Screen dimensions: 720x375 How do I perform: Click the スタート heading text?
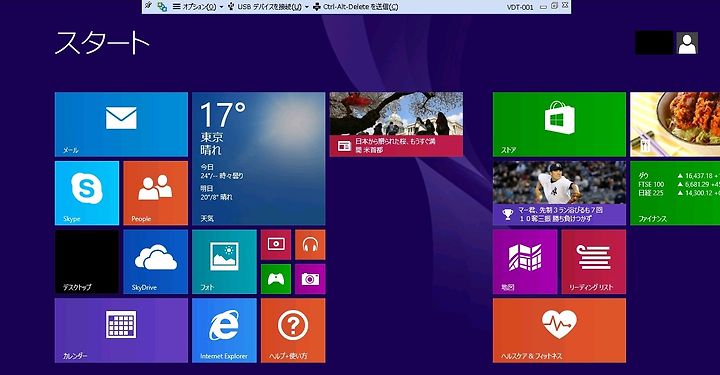pos(102,44)
